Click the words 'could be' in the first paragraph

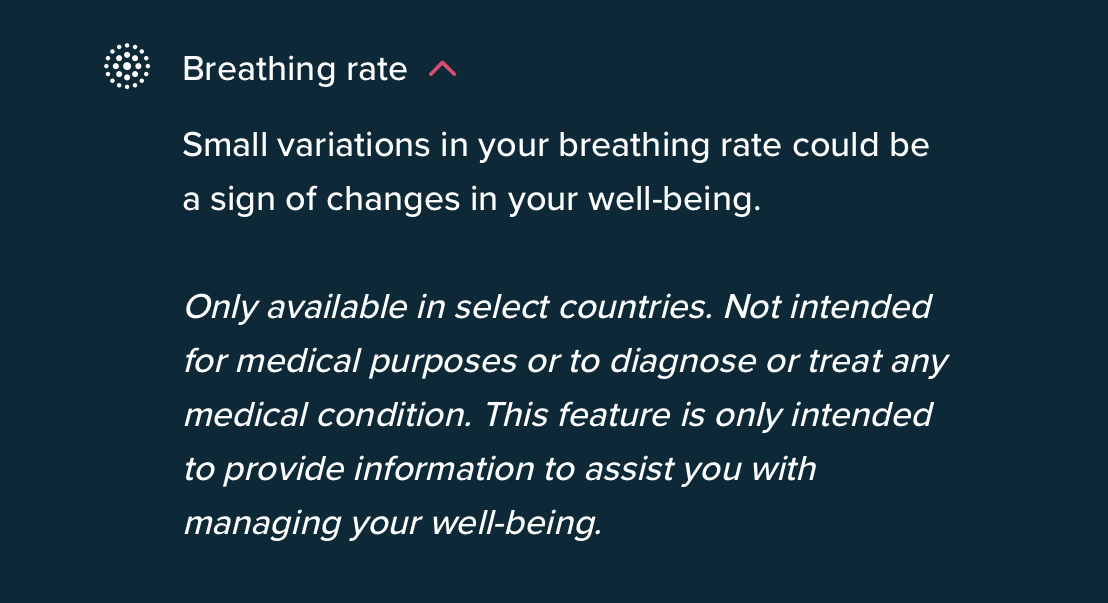pyautogui.click(x=861, y=144)
